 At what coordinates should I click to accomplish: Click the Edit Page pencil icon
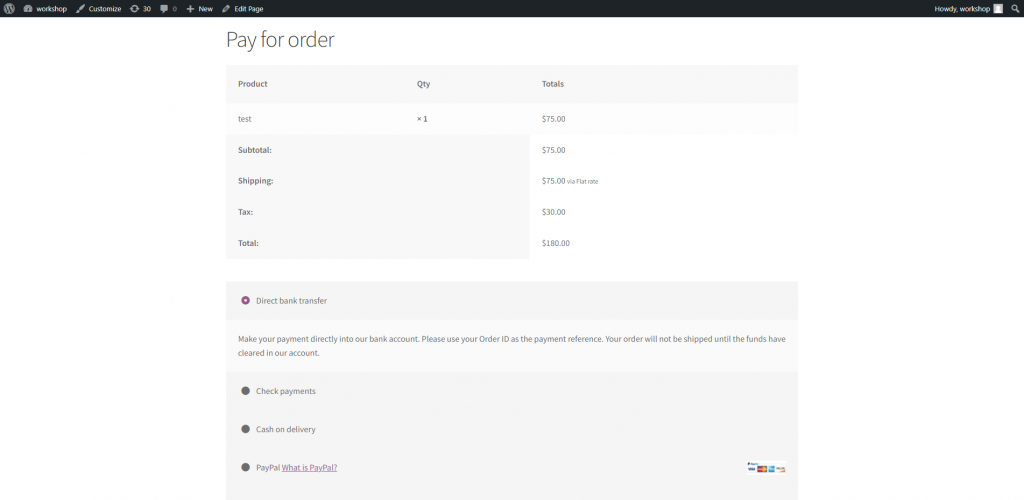coord(226,8)
